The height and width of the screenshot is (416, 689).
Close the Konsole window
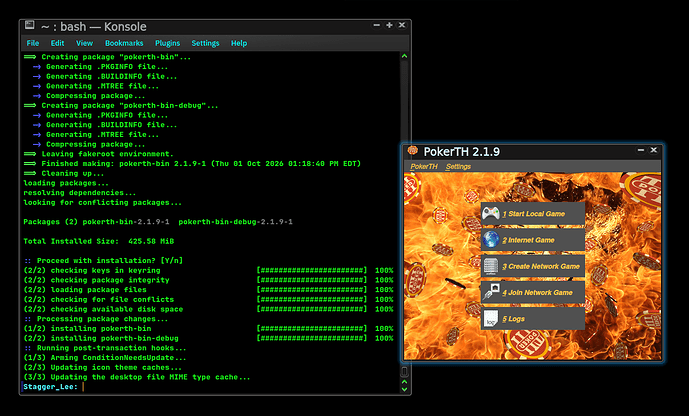[x=402, y=25]
